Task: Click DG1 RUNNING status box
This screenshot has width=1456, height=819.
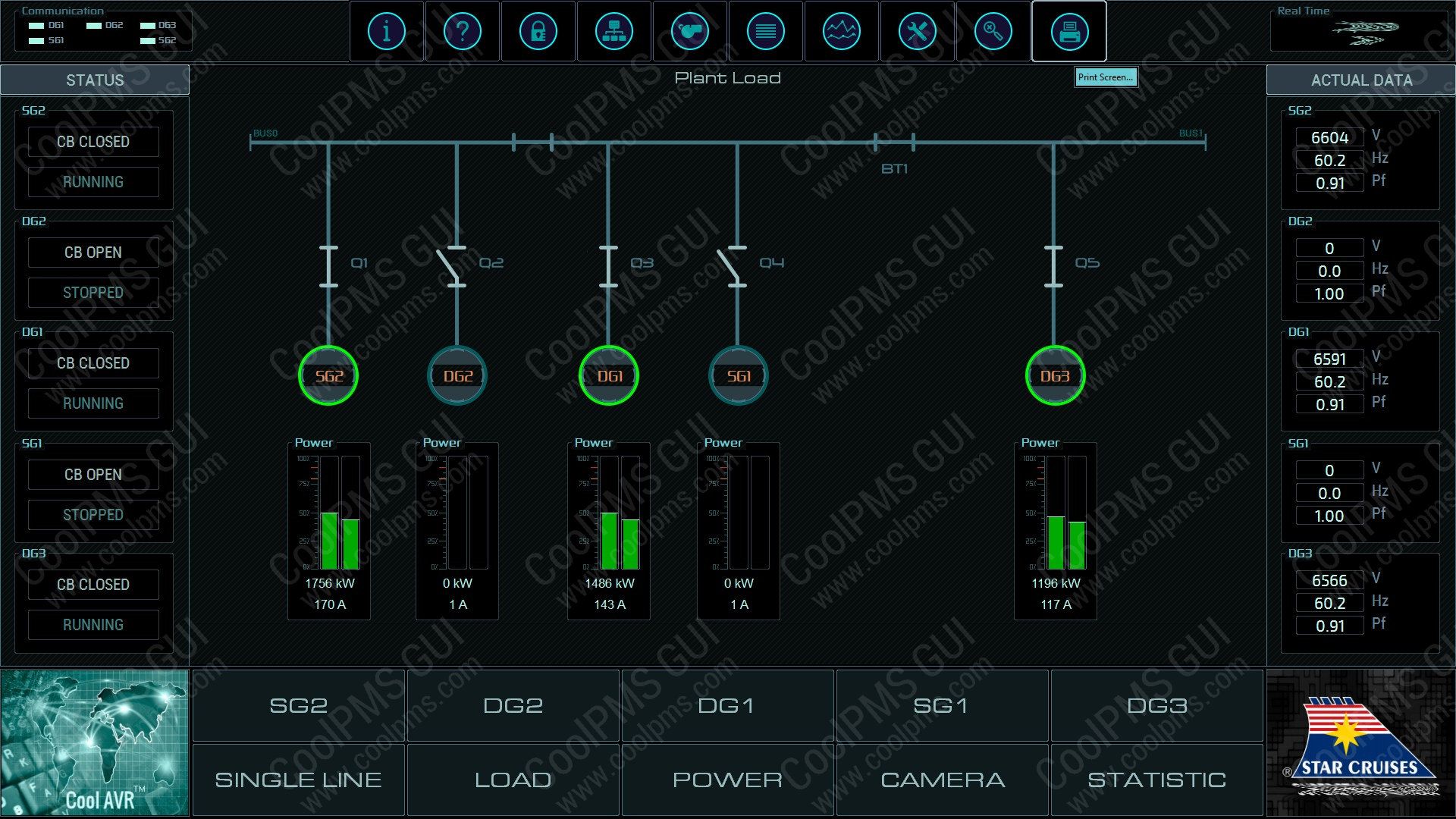Action: pos(93,403)
